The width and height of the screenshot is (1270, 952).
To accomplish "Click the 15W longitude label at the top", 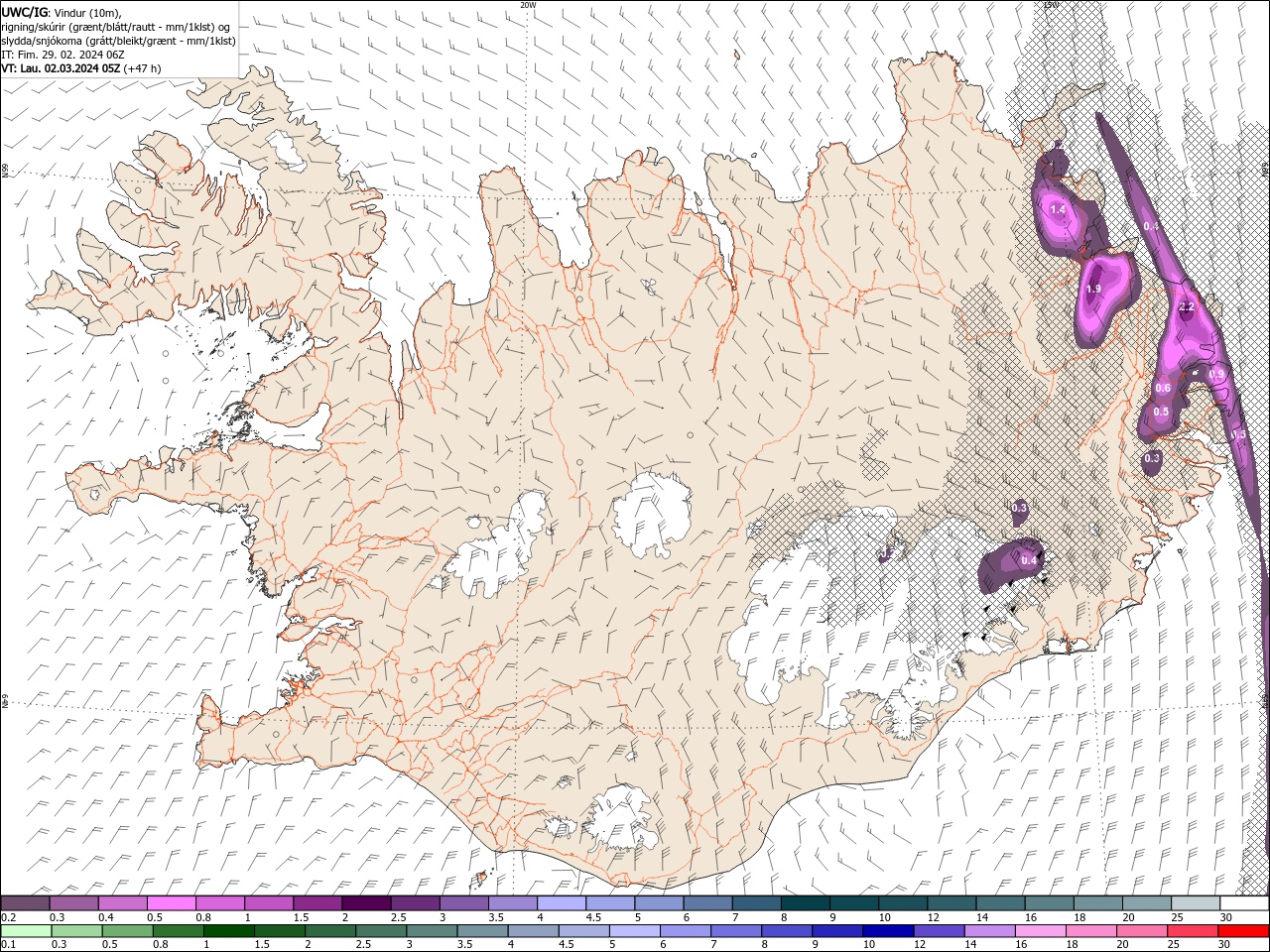I will click(x=1051, y=4).
